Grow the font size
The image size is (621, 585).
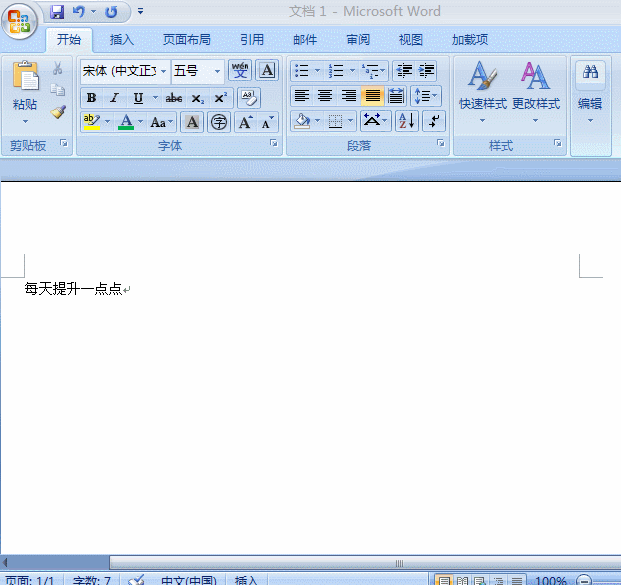coord(245,122)
